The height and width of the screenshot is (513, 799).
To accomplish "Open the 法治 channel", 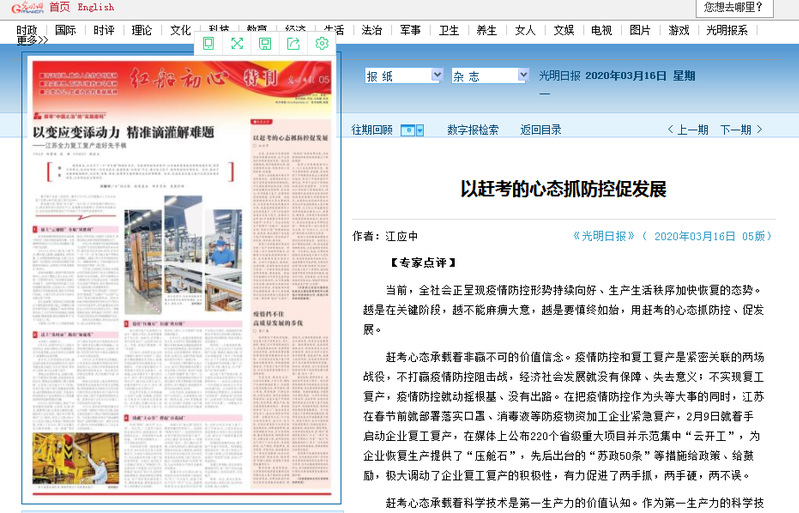I will [x=371, y=30].
